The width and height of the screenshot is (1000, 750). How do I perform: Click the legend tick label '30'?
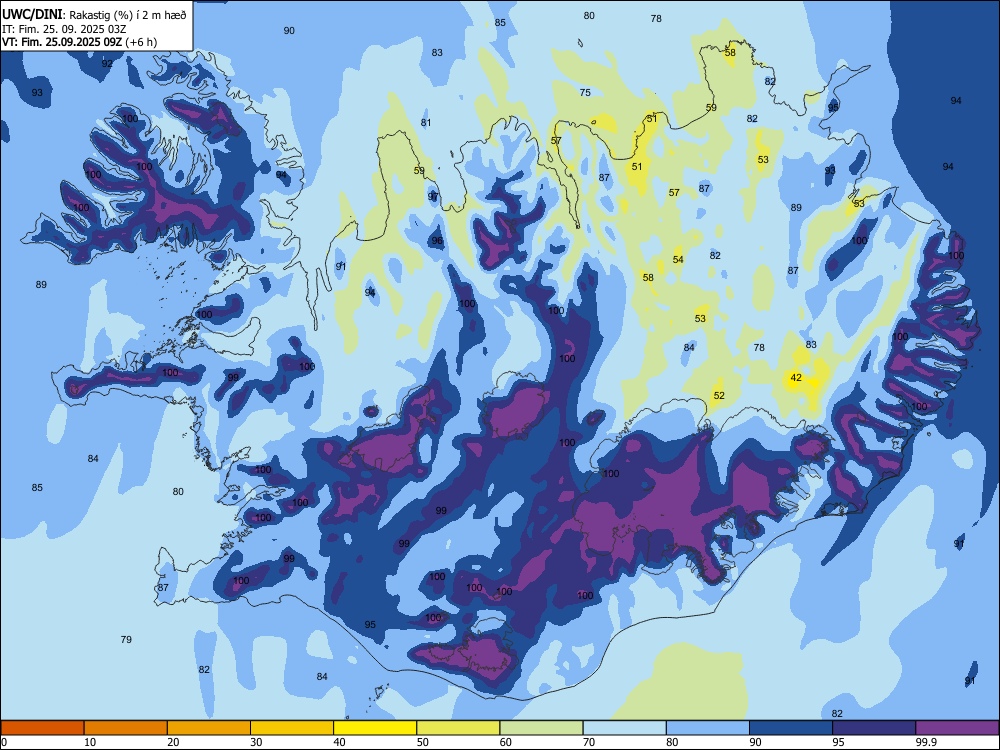pyautogui.click(x=256, y=742)
